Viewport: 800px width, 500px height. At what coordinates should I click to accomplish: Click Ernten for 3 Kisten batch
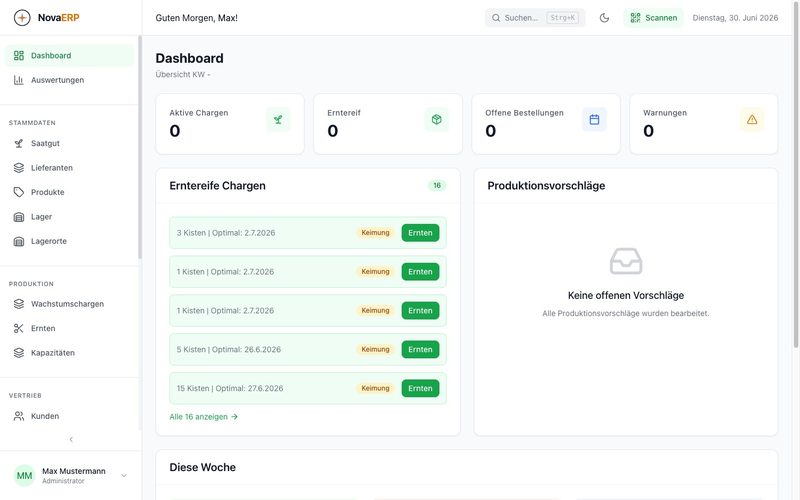[x=420, y=233]
